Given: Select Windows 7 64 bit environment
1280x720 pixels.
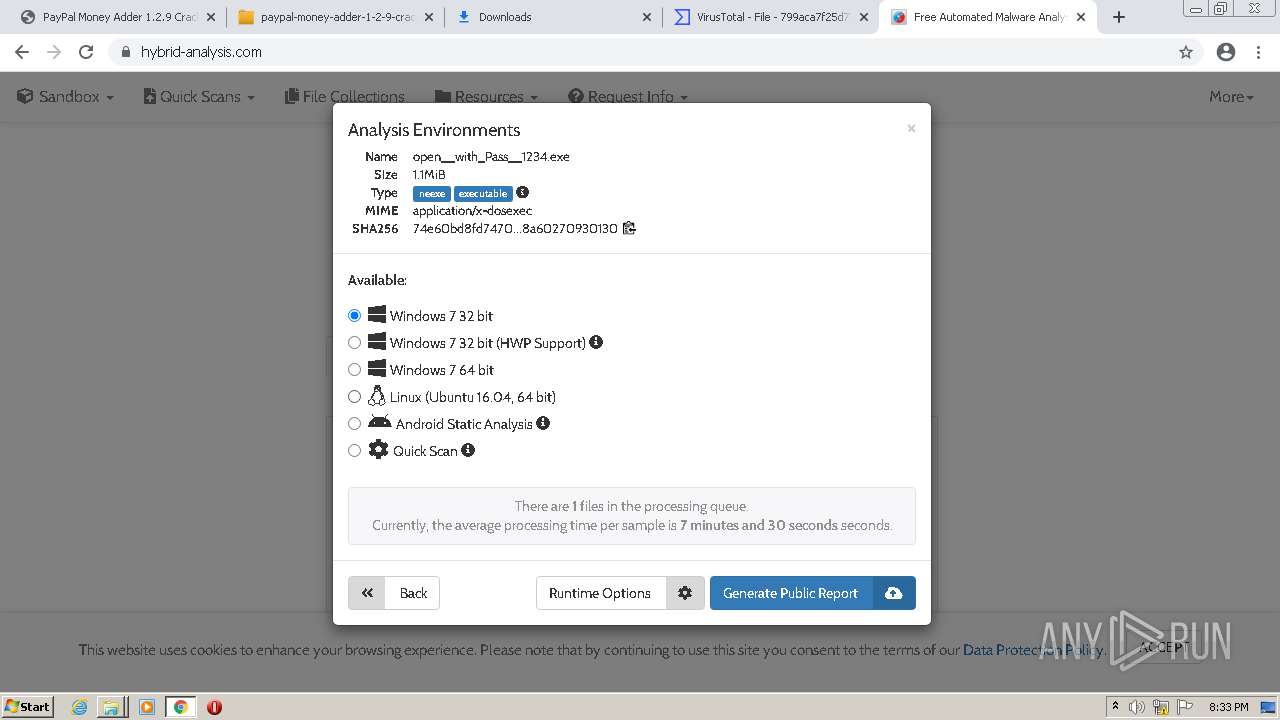Looking at the screenshot, I should [354, 369].
